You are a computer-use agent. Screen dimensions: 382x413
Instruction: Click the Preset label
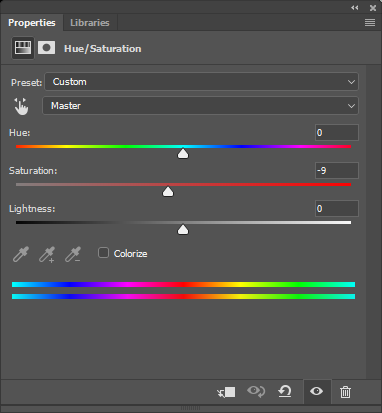26,82
